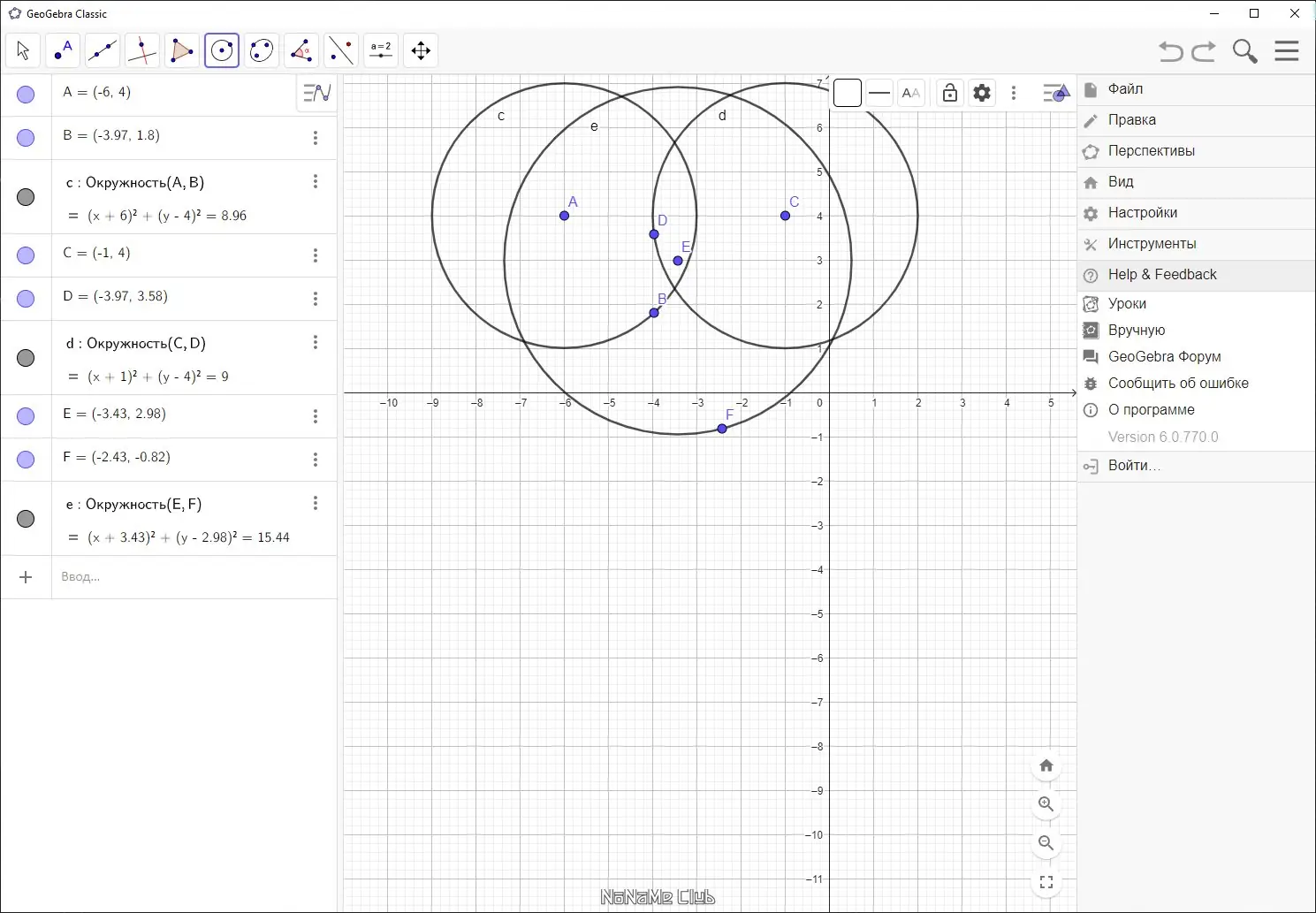The height and width of the screenshot is (913, 1316).
Task: Hide point A using its visibility circle
Action: [x=26, y=95]
